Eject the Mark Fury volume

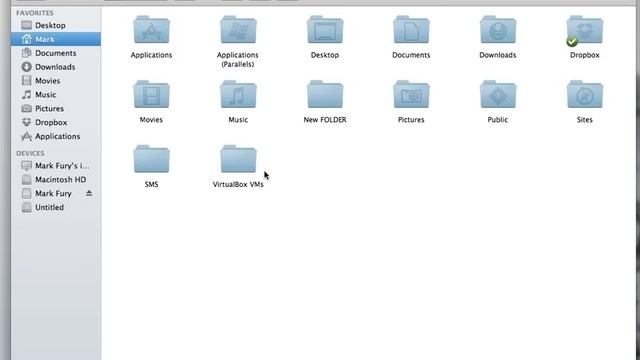point(89,193)
